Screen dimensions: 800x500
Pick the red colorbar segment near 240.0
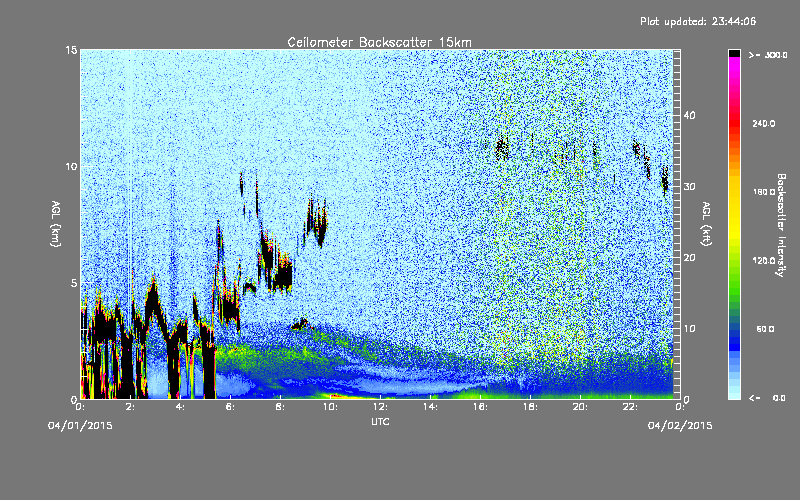click(x=734, y=124)
